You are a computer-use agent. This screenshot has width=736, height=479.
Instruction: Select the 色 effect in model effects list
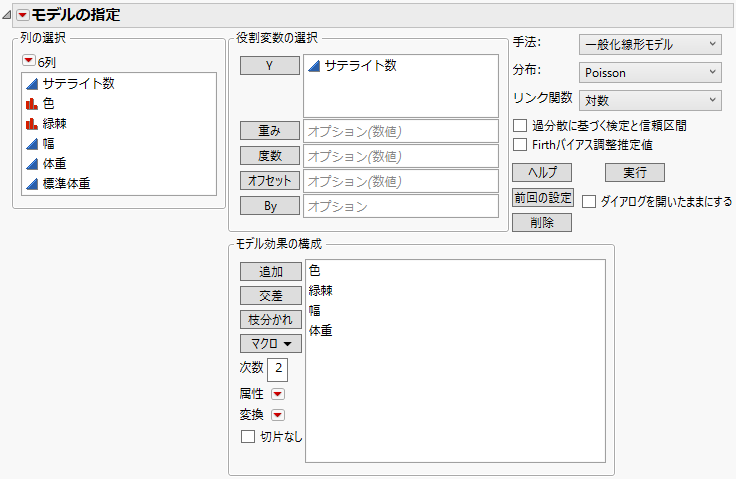(314, 270)
